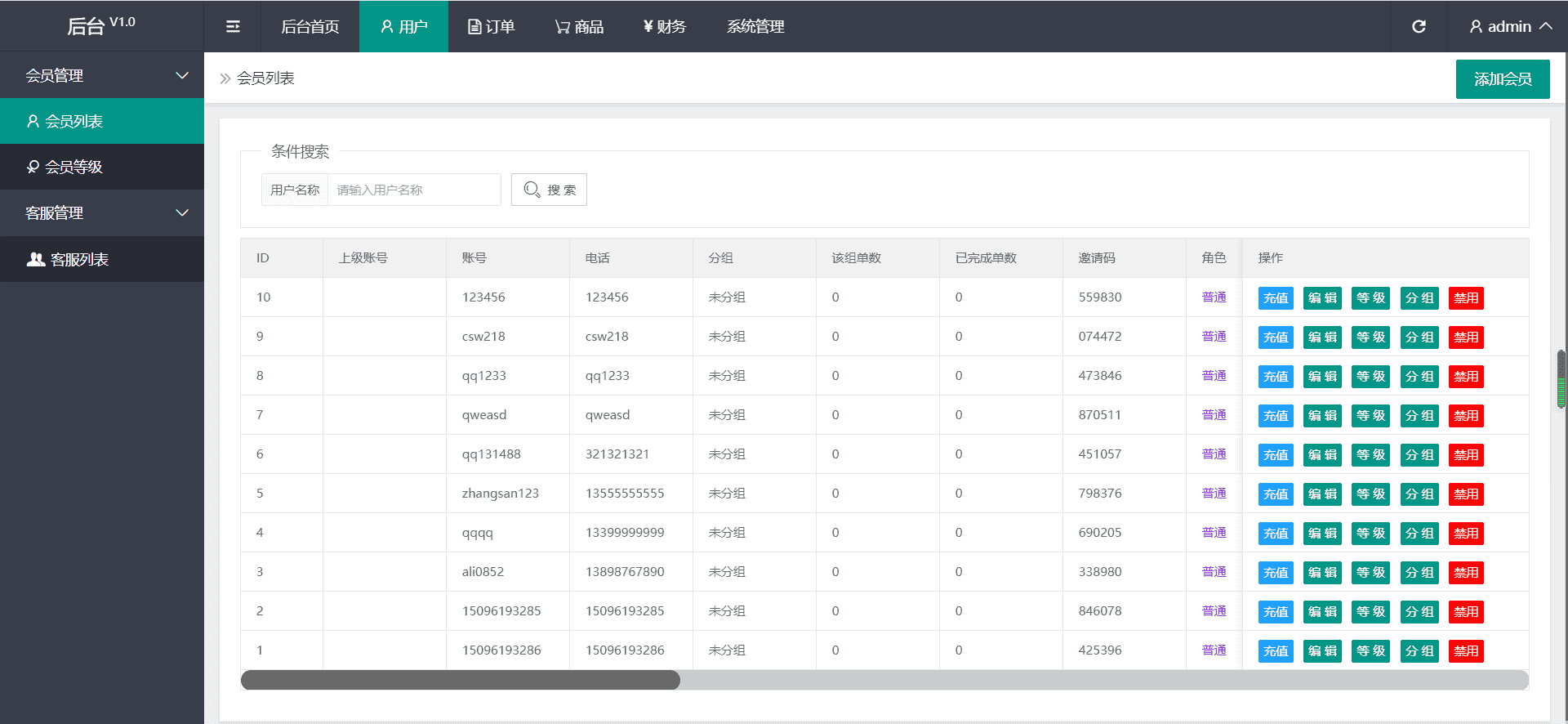Click 禁用 for user zhangsan123
Screen dimensions: 1568x724
tap(1466, 494)
